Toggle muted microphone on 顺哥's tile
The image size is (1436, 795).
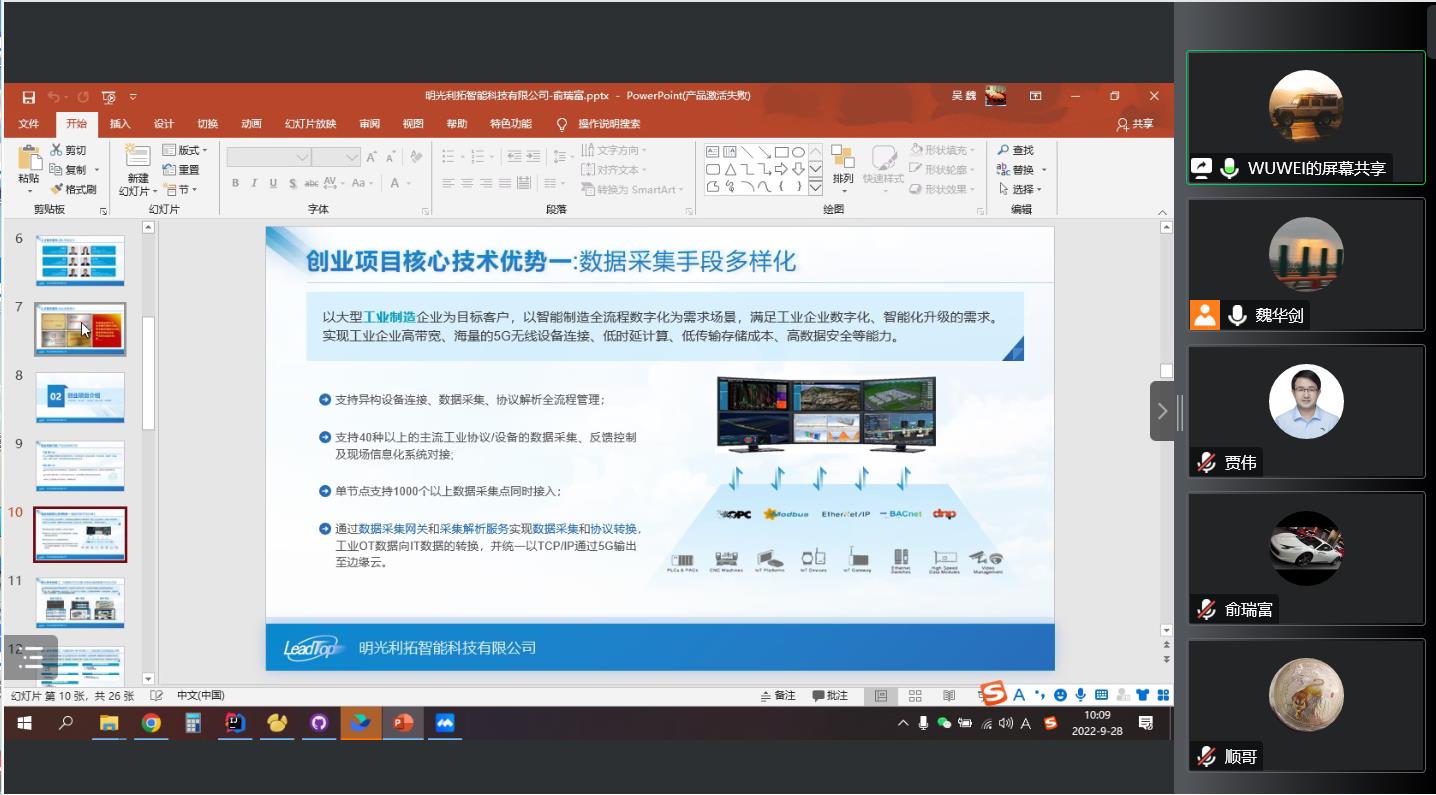tap(1206, 756)
